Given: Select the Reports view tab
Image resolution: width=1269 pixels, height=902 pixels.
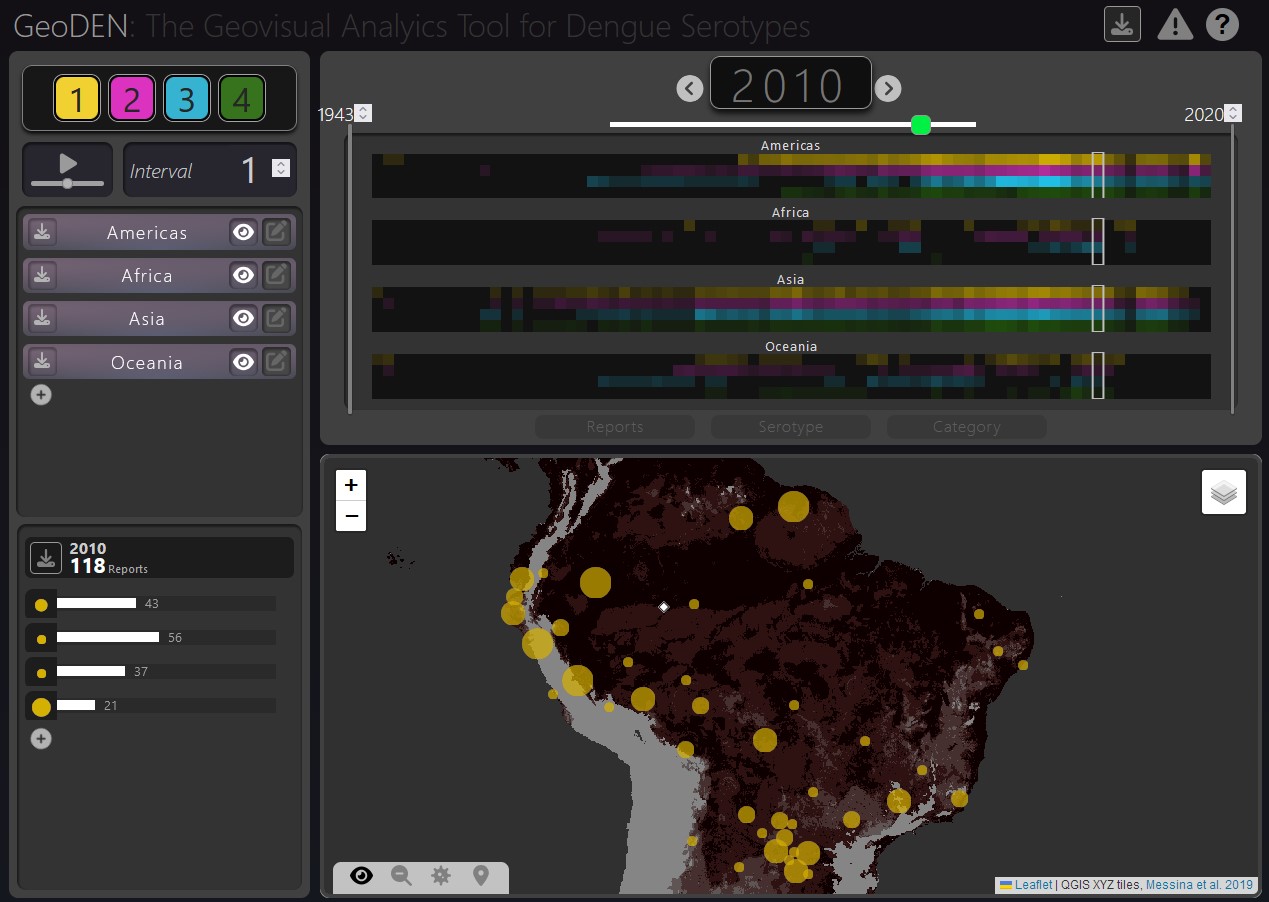Looking at the screenshot, I should click(x=615, y=427).
